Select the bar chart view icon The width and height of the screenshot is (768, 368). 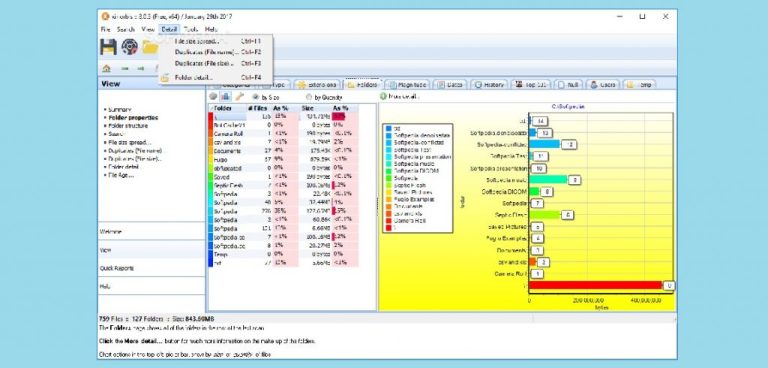click(x=225, y=97)
